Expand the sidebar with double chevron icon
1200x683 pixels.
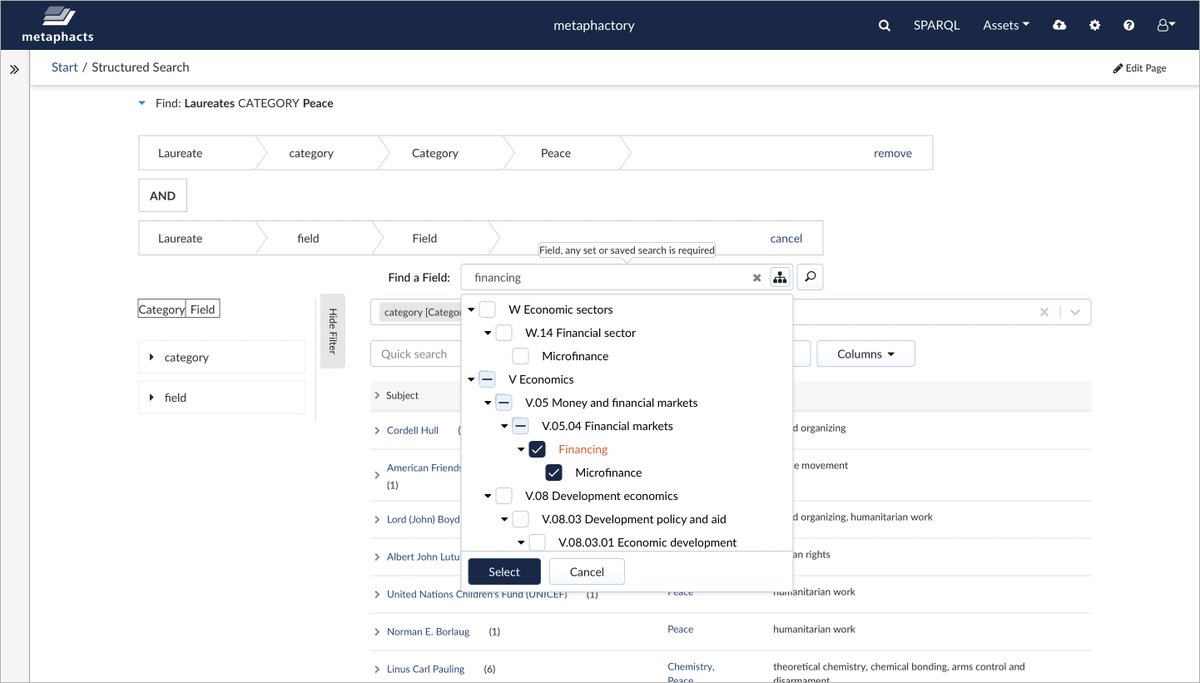15,69
